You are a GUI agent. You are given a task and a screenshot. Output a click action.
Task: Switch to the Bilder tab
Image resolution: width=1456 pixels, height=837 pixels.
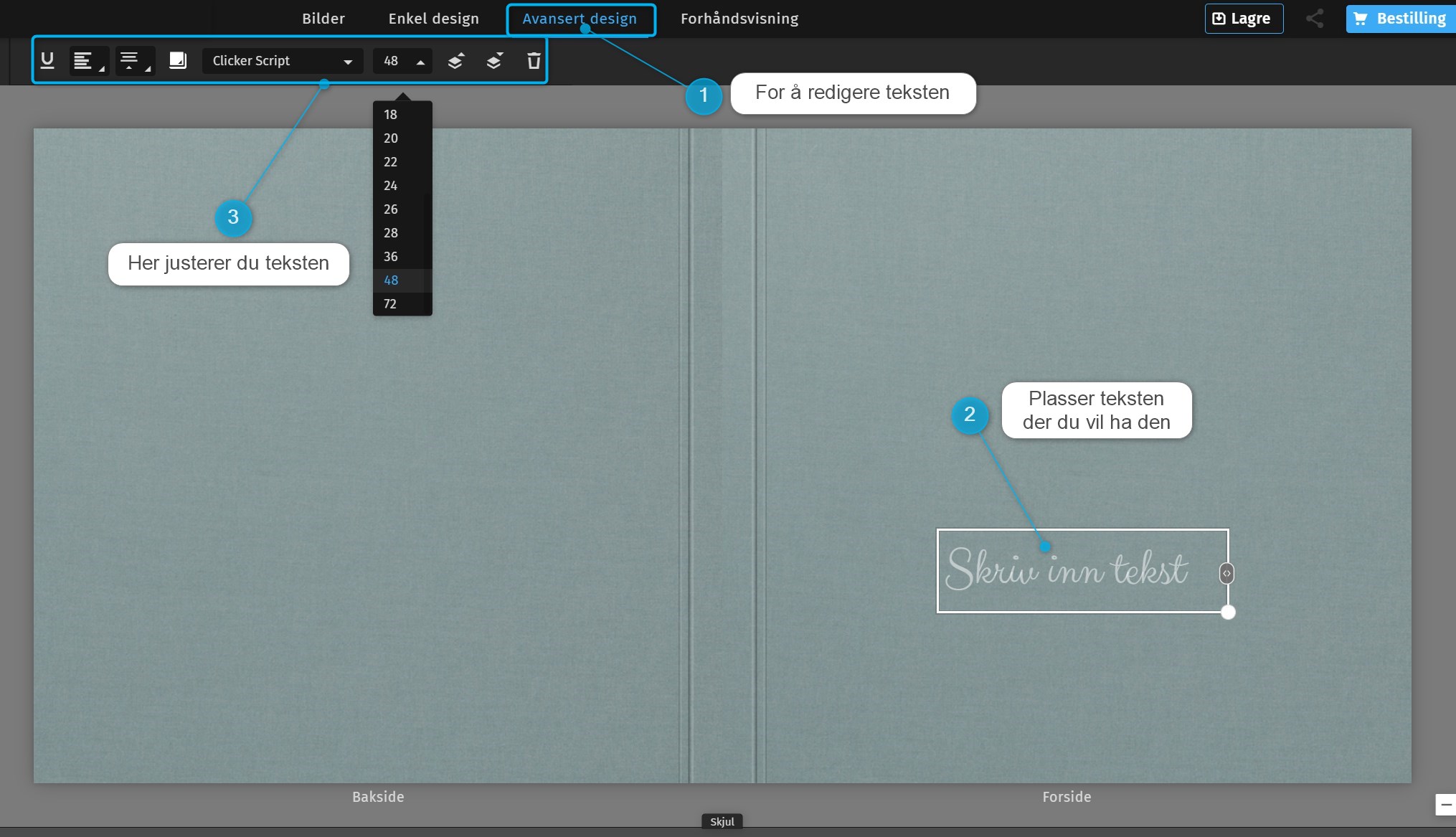click(323, 19)
